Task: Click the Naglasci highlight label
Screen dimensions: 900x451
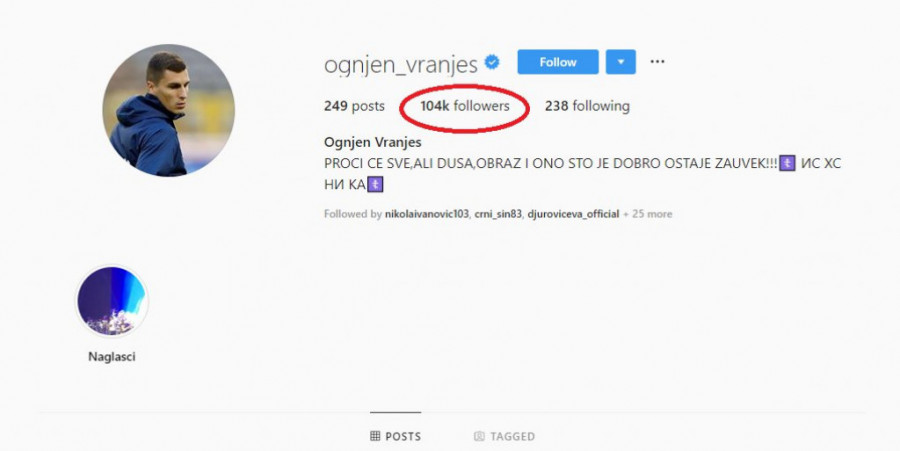Action: pyautogui.click(x=112, y=357)
